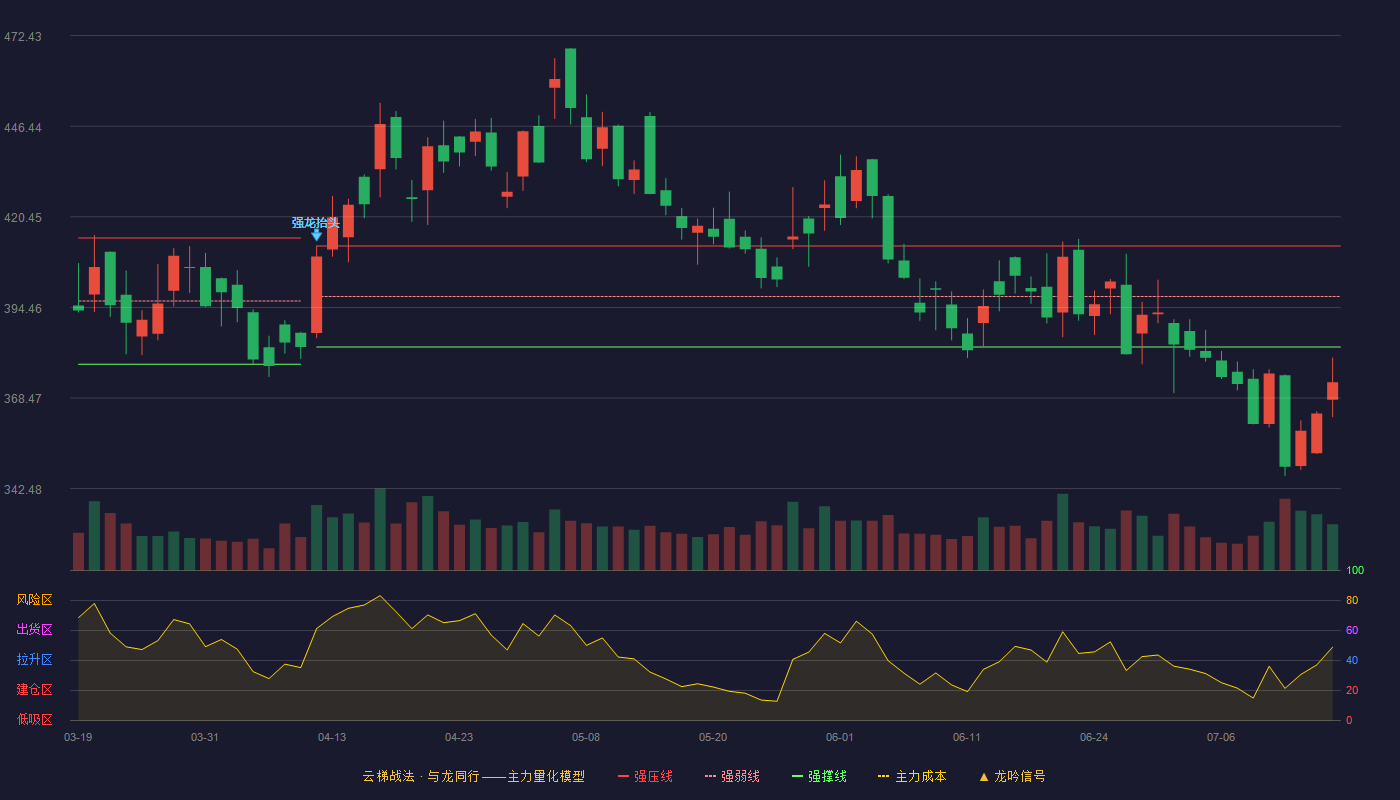Toggle the 主力成本 legend series
This screenshot has width=1400, height=800.
(x=920, y=777)
